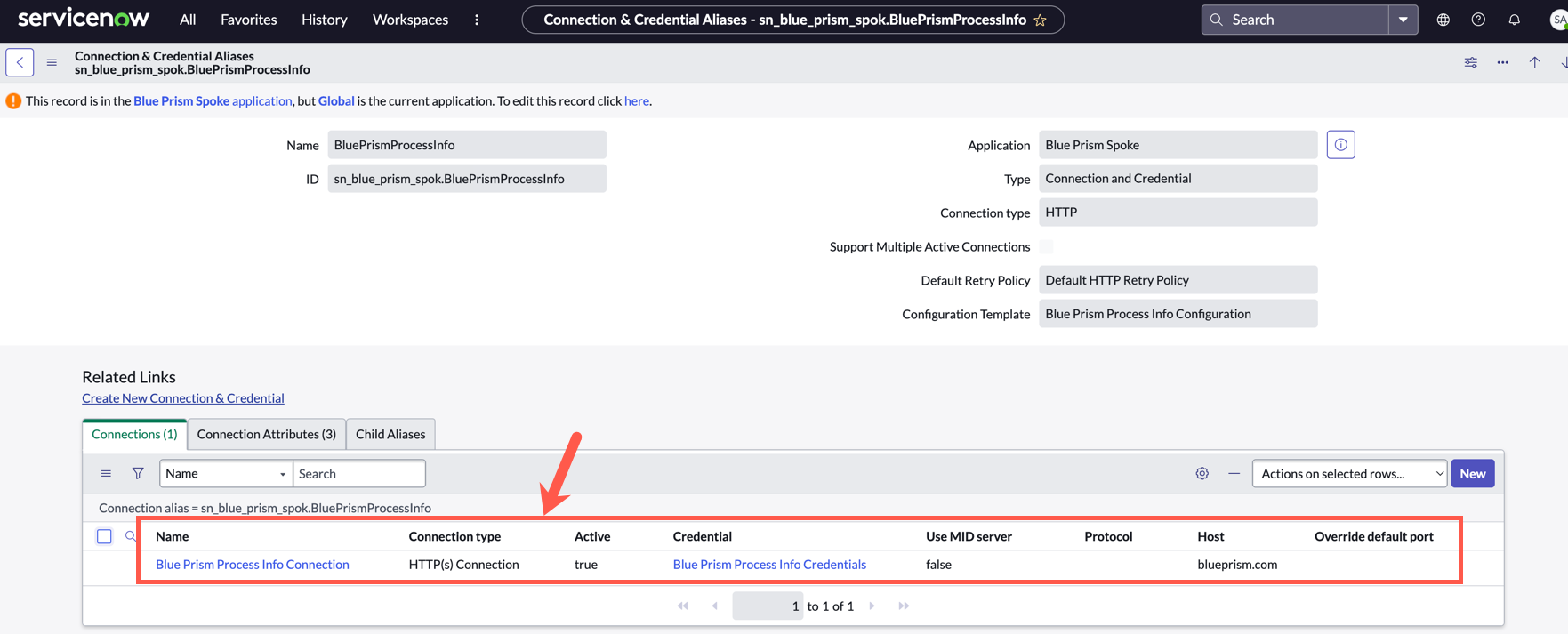Open the Help icon
Image resolution: width=1568 pixels, height=634 pixels.
point(1478,20)
